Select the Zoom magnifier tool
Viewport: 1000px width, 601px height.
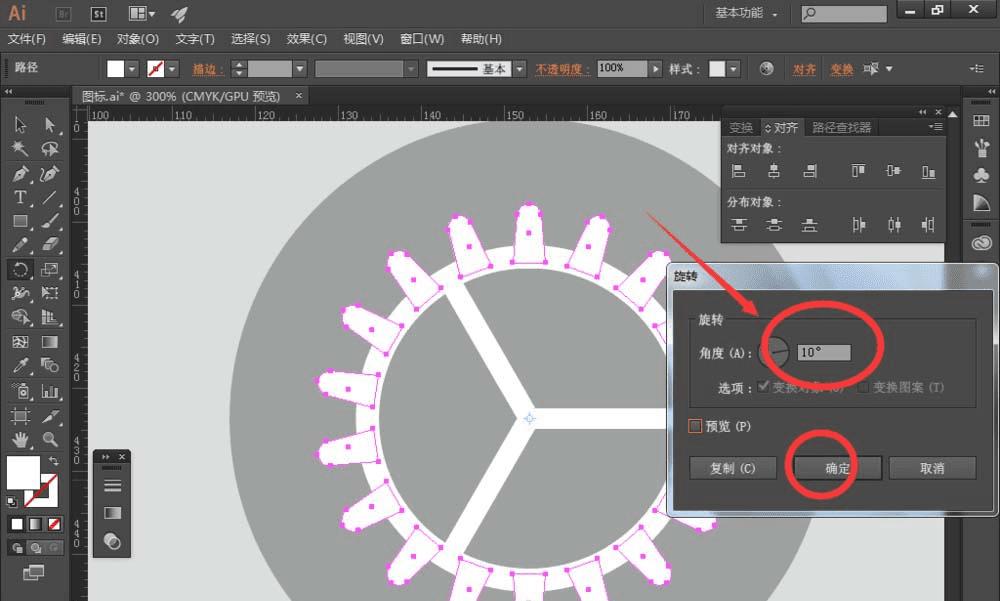click(50, 439)
